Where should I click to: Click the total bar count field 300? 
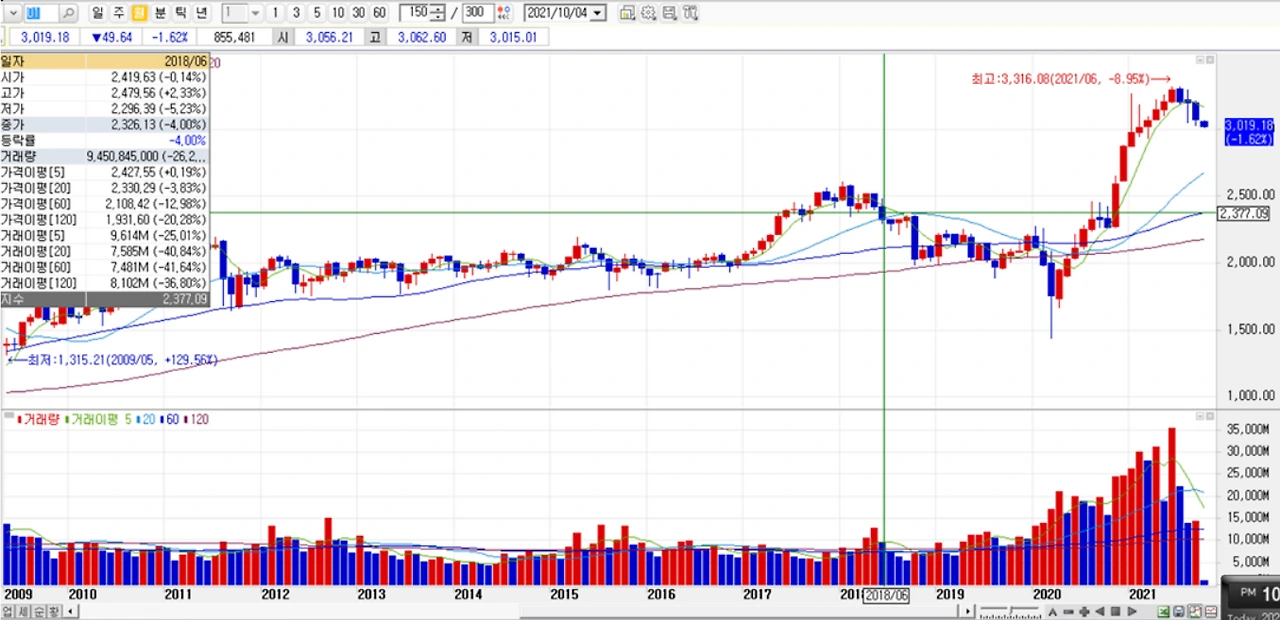477,12
